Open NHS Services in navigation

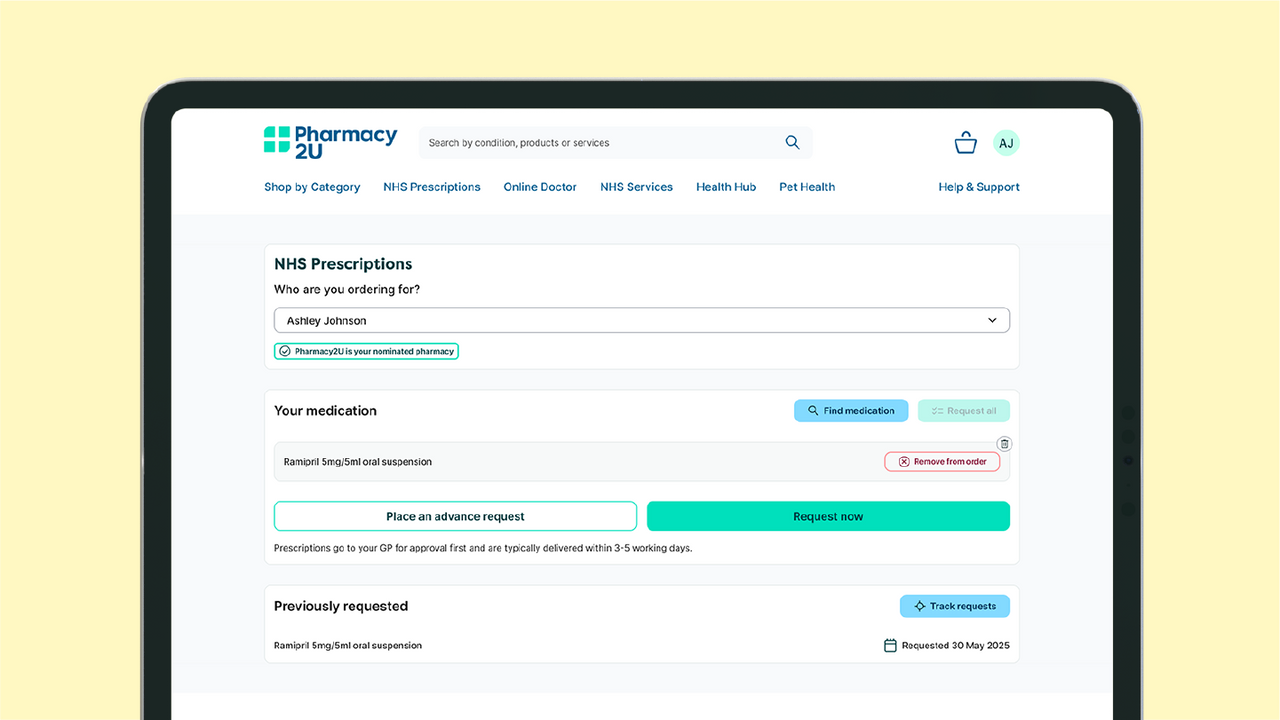pyautogui.click(x=636, y=187)
